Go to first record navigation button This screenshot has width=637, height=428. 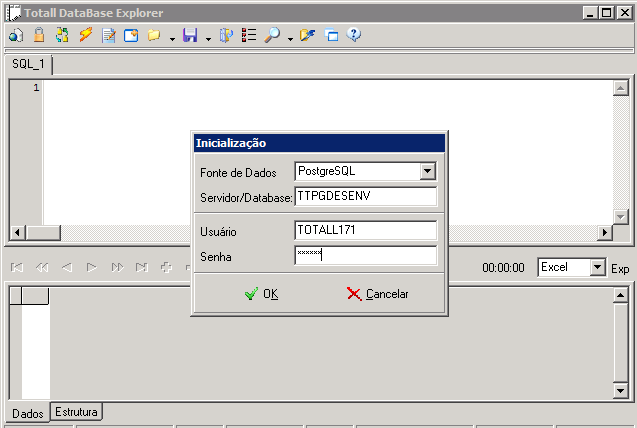(17, 267)
